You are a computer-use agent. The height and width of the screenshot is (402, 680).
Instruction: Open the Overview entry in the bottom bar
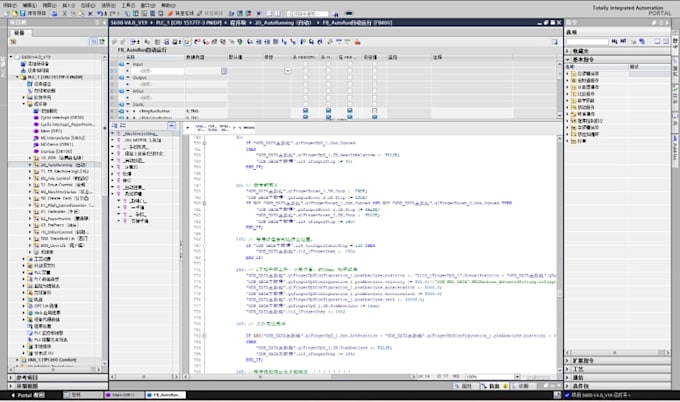(82, 395)
